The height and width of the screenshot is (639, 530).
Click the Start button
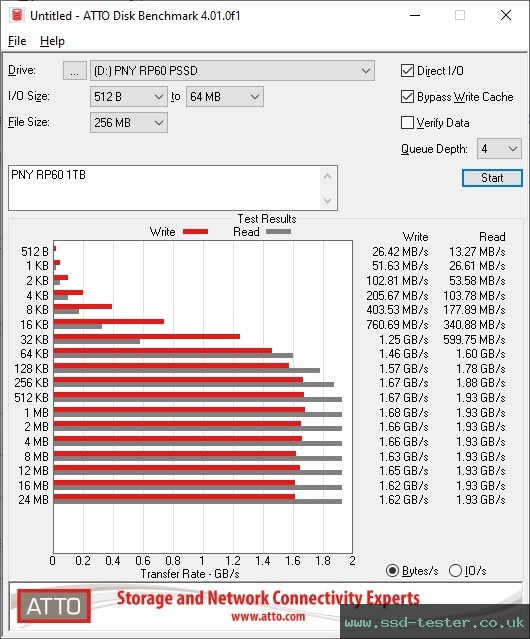(492, 178)
